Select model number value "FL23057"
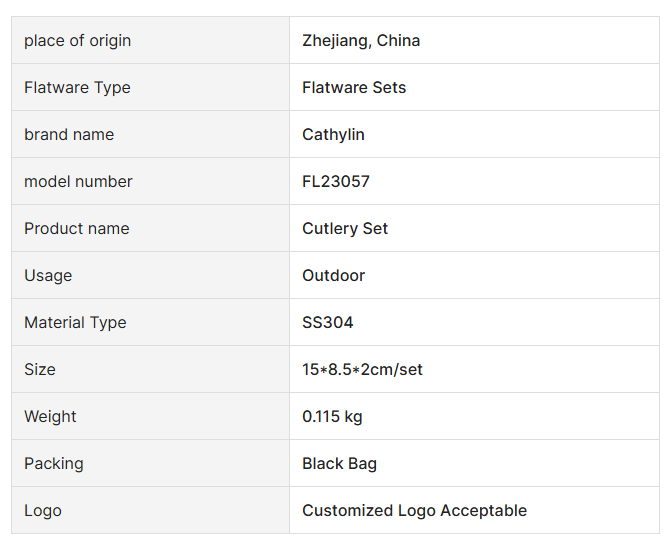The height and width of the screenshot is (542, 669). tap(336, 182)
